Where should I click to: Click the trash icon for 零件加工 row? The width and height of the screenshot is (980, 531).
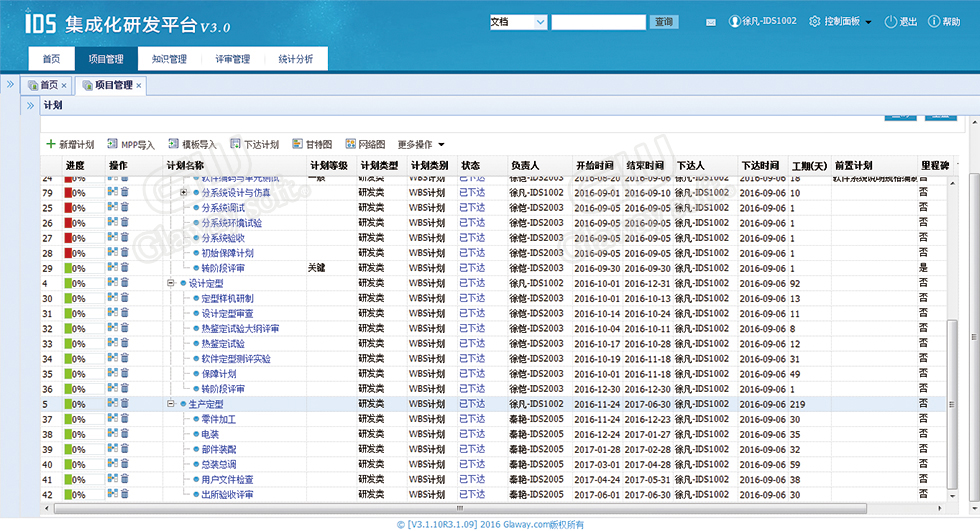(124, 419)
